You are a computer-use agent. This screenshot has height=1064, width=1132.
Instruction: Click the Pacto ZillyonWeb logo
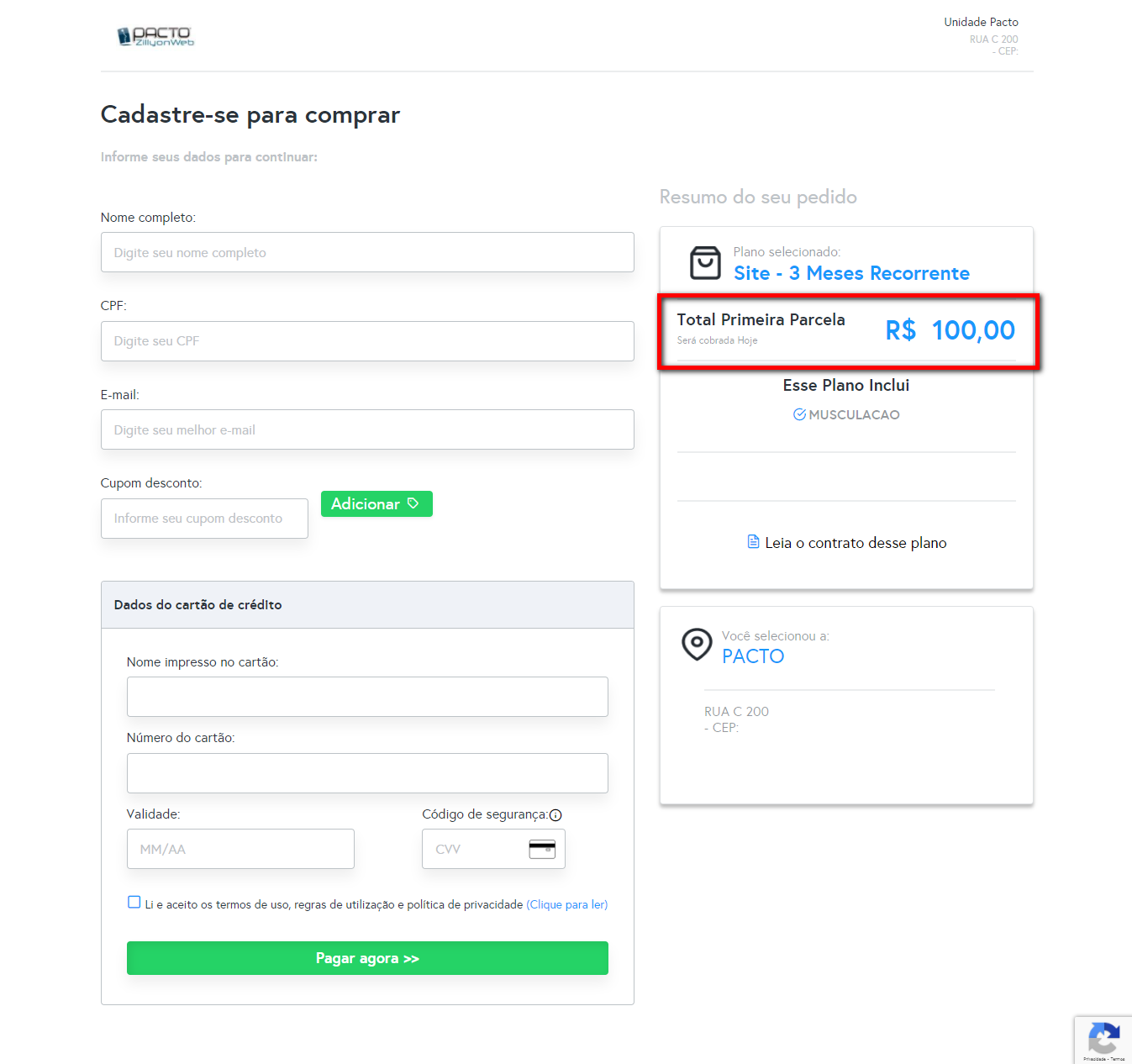point(155,36)
